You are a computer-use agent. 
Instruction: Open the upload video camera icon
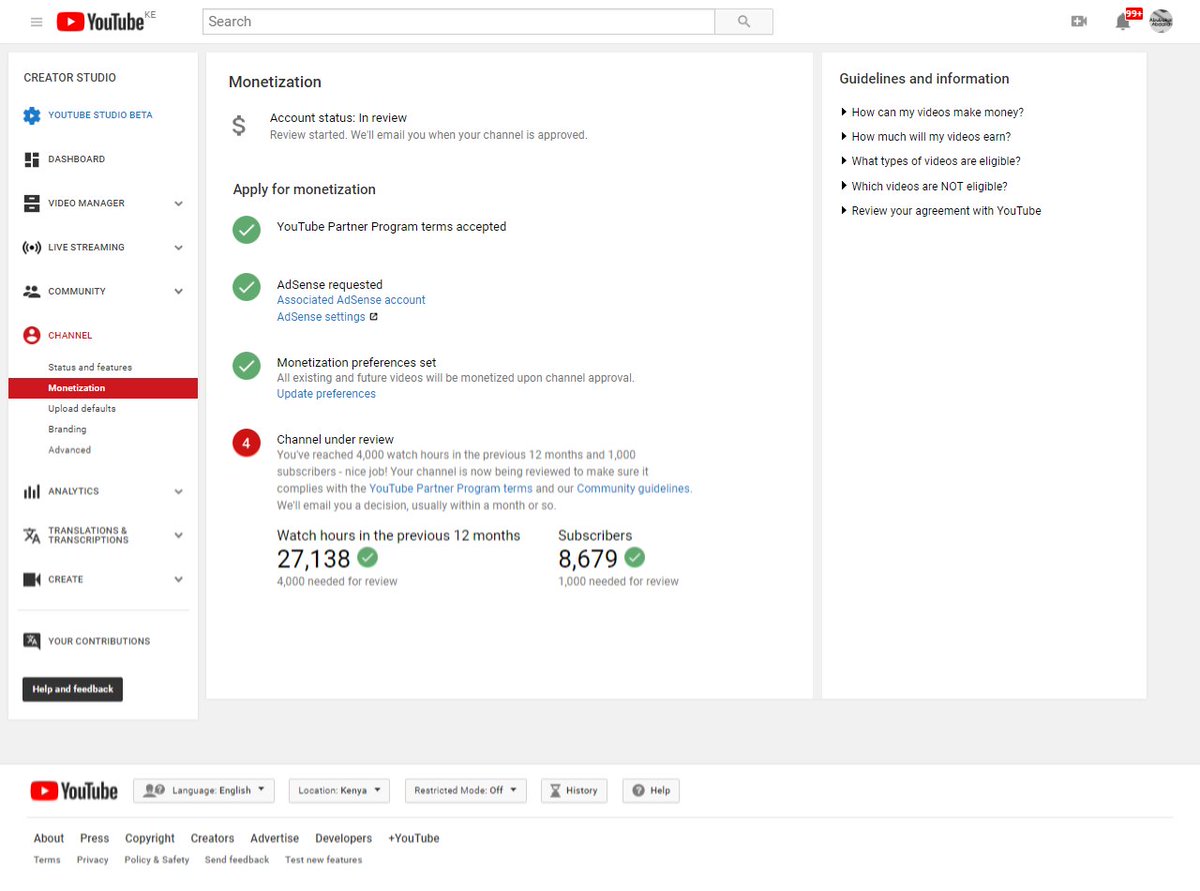(x=1079, y=21)
